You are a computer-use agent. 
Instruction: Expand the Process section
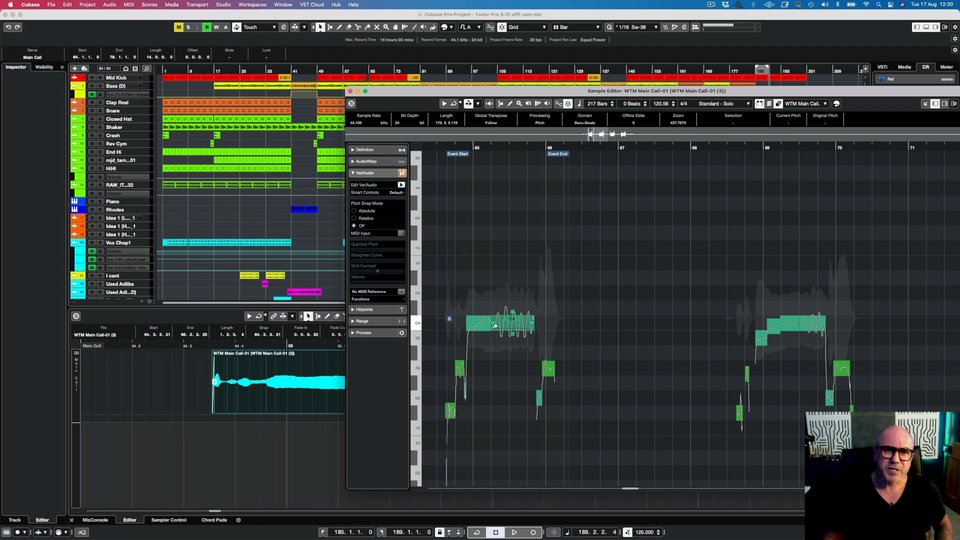click(x=377, y=332)
